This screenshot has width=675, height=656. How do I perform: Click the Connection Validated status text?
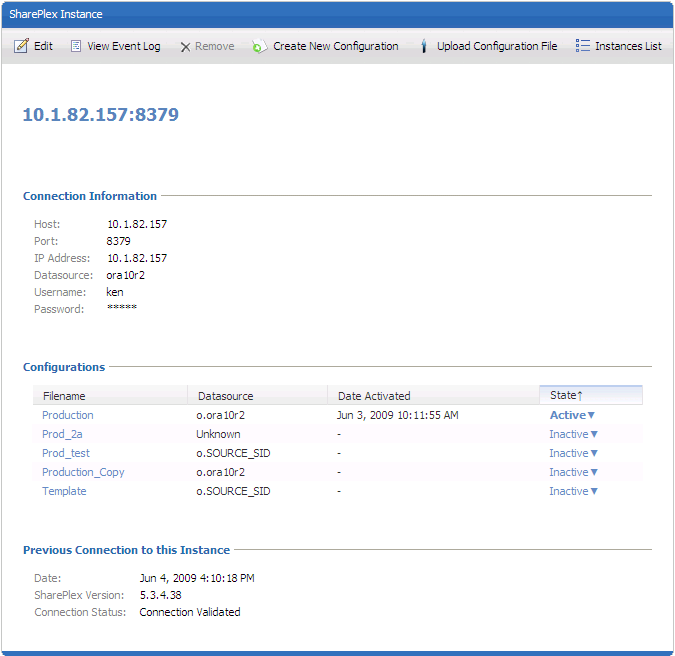[190, 612]
